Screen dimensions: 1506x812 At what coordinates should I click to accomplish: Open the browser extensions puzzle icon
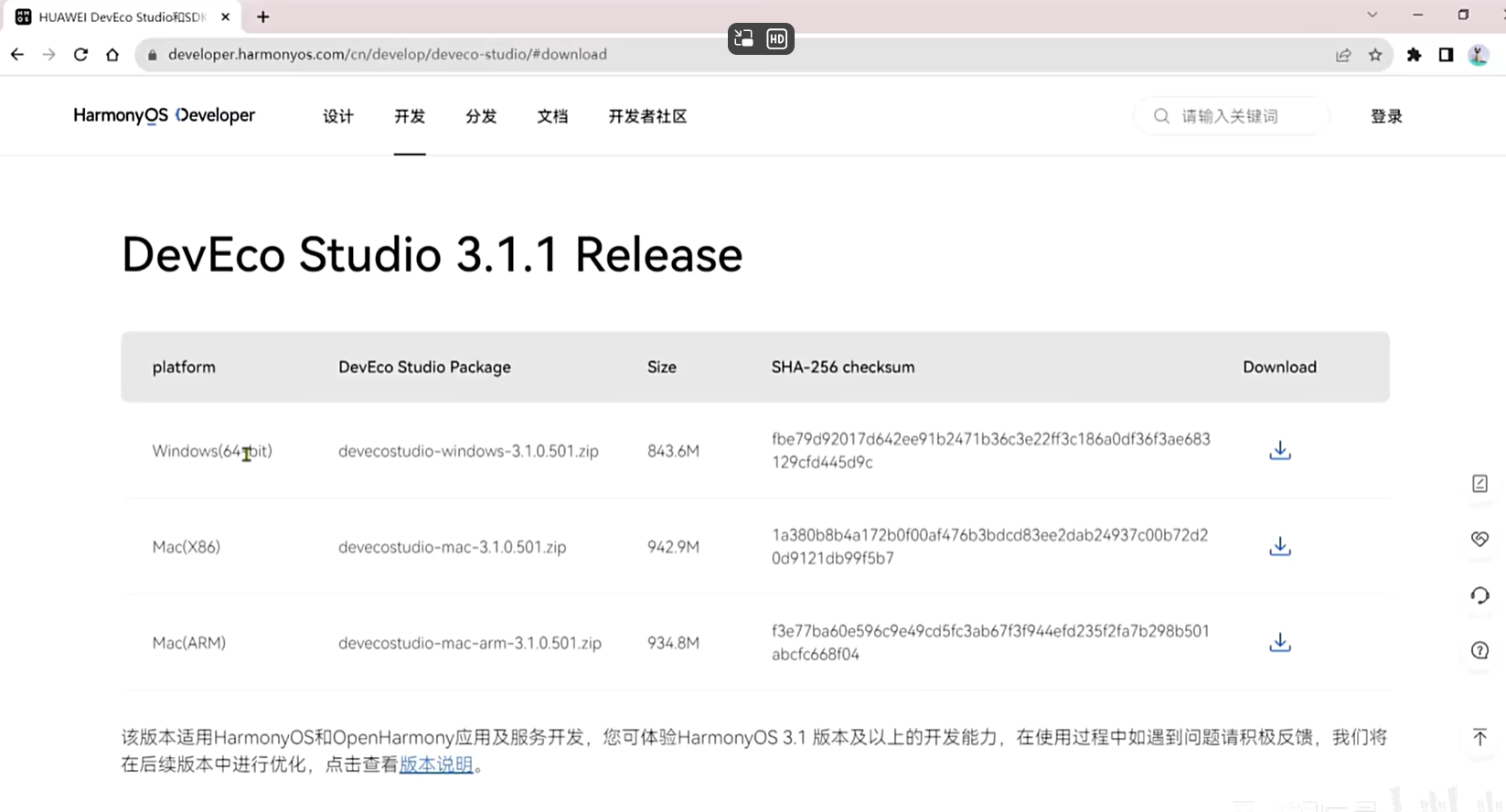point(1414,55)
